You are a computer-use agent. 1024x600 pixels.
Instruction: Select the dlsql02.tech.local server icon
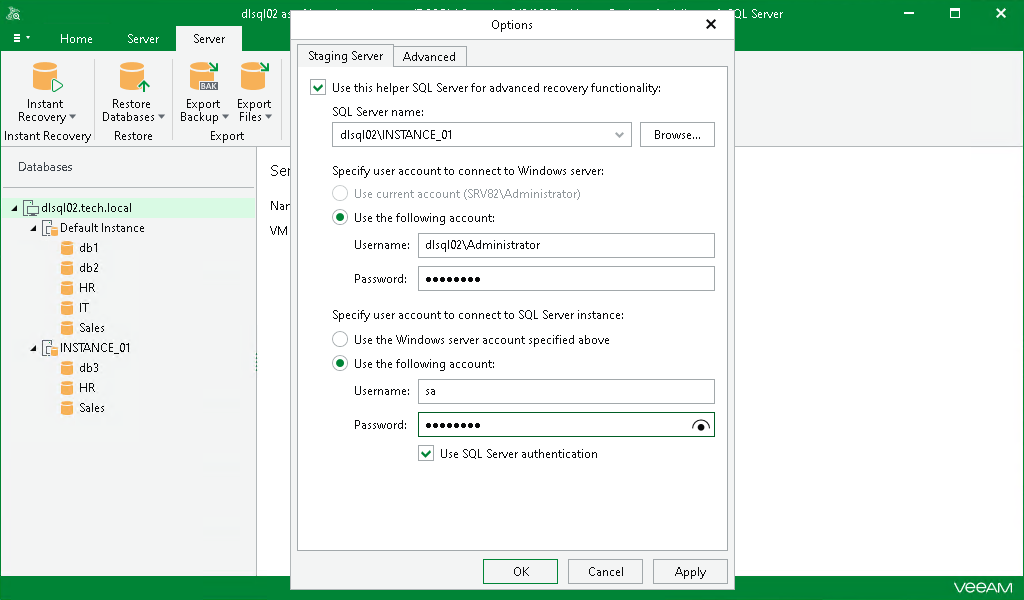coord(31,208)
